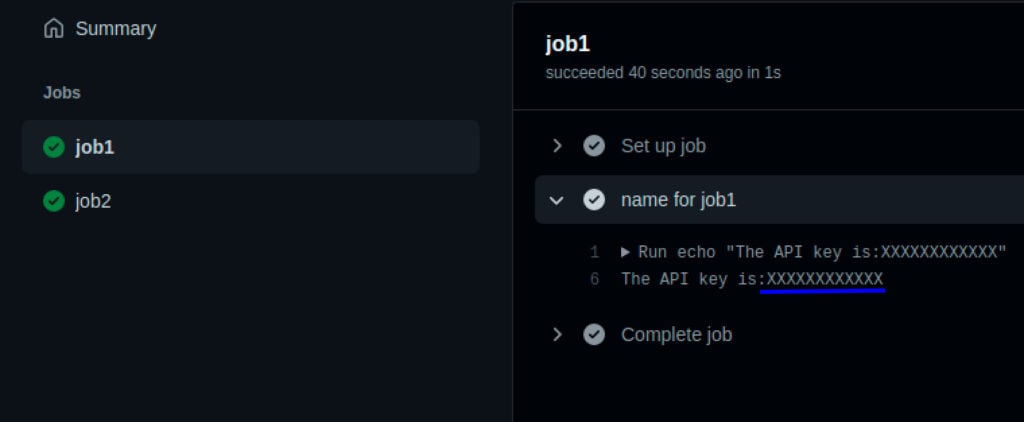
Task: Select job1 in the Jobs sidebar
Action: (x=251, y=147)
